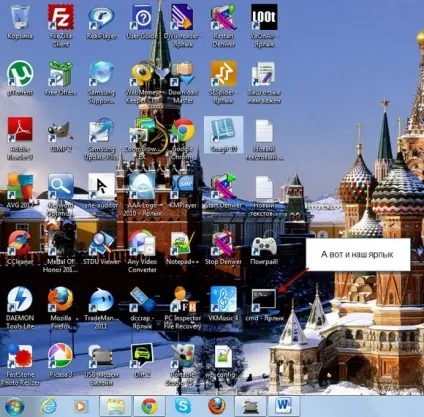Select the KMPlayer desktop icon
The image size is (424, 417).
pos(183,187)
